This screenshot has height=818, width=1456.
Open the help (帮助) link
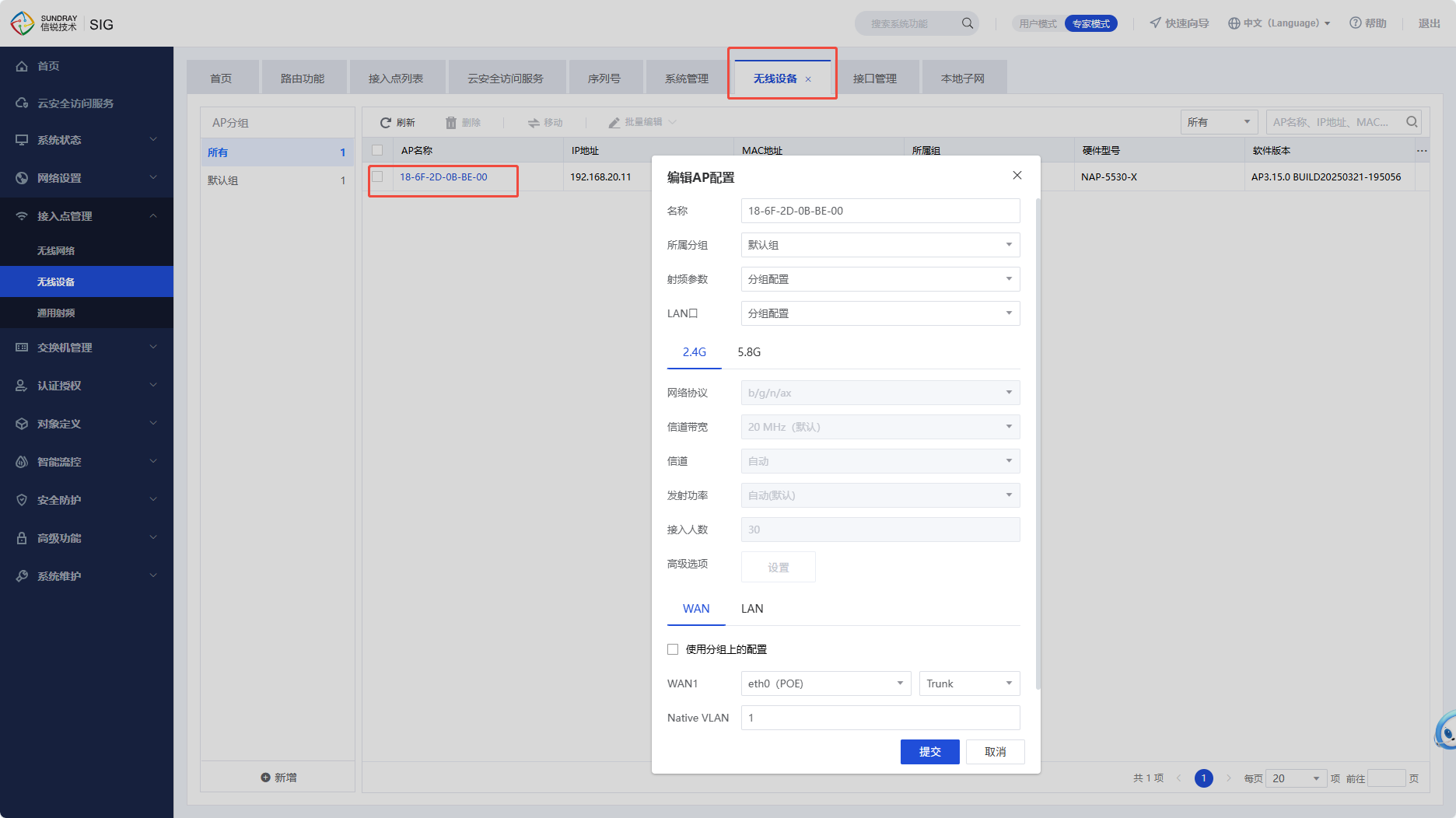pyautogui.click(x=1368, y=23)
